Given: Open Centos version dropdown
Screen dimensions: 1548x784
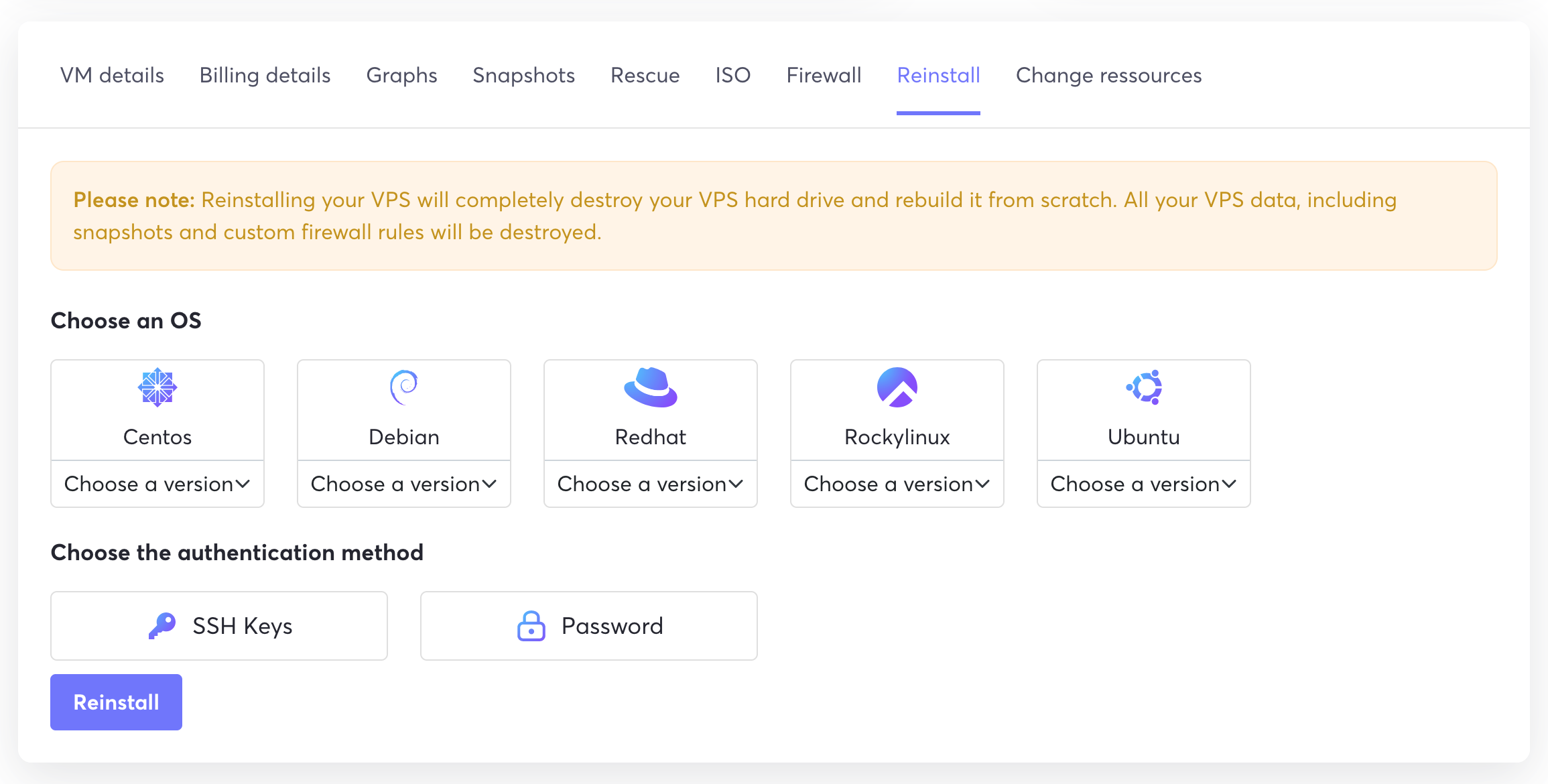Looking at the screenshot, I should pyautogui.click(x=157, y=484).
